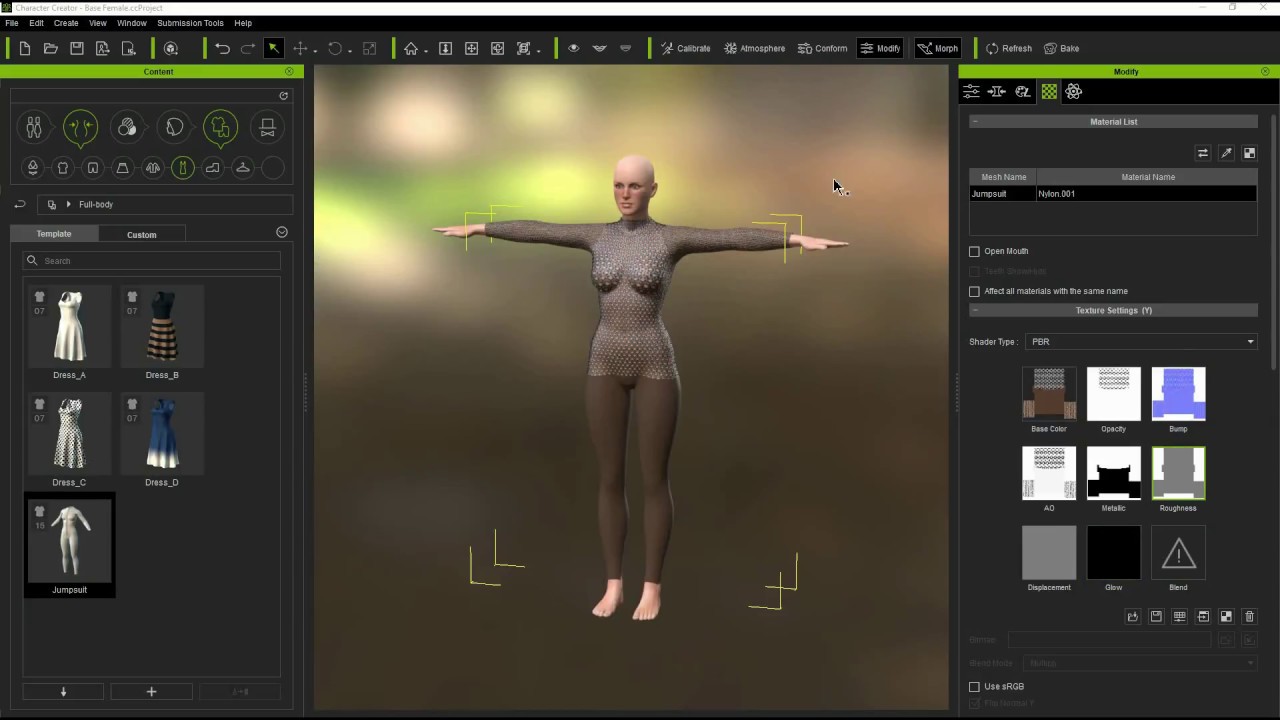Select the Roughness texture swatch
1280x720 pixels.
point(1178,473)
